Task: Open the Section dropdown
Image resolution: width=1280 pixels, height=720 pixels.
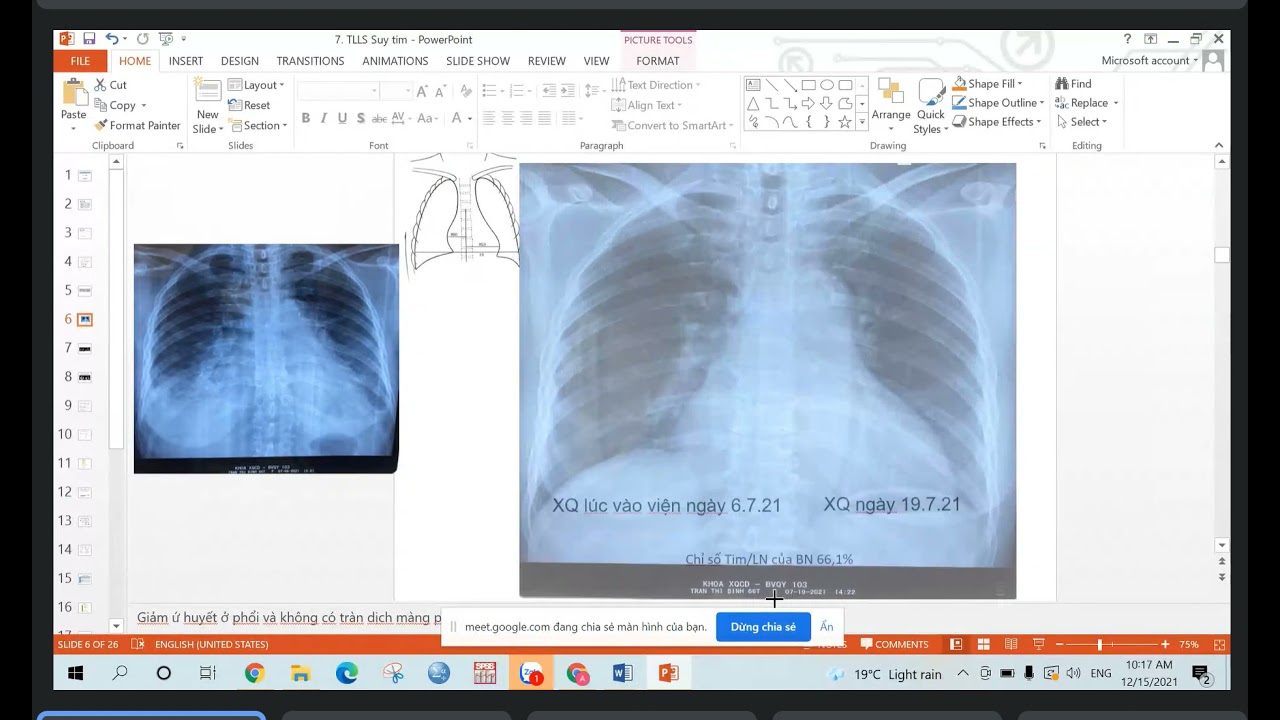Action: [x=258, y=125]
